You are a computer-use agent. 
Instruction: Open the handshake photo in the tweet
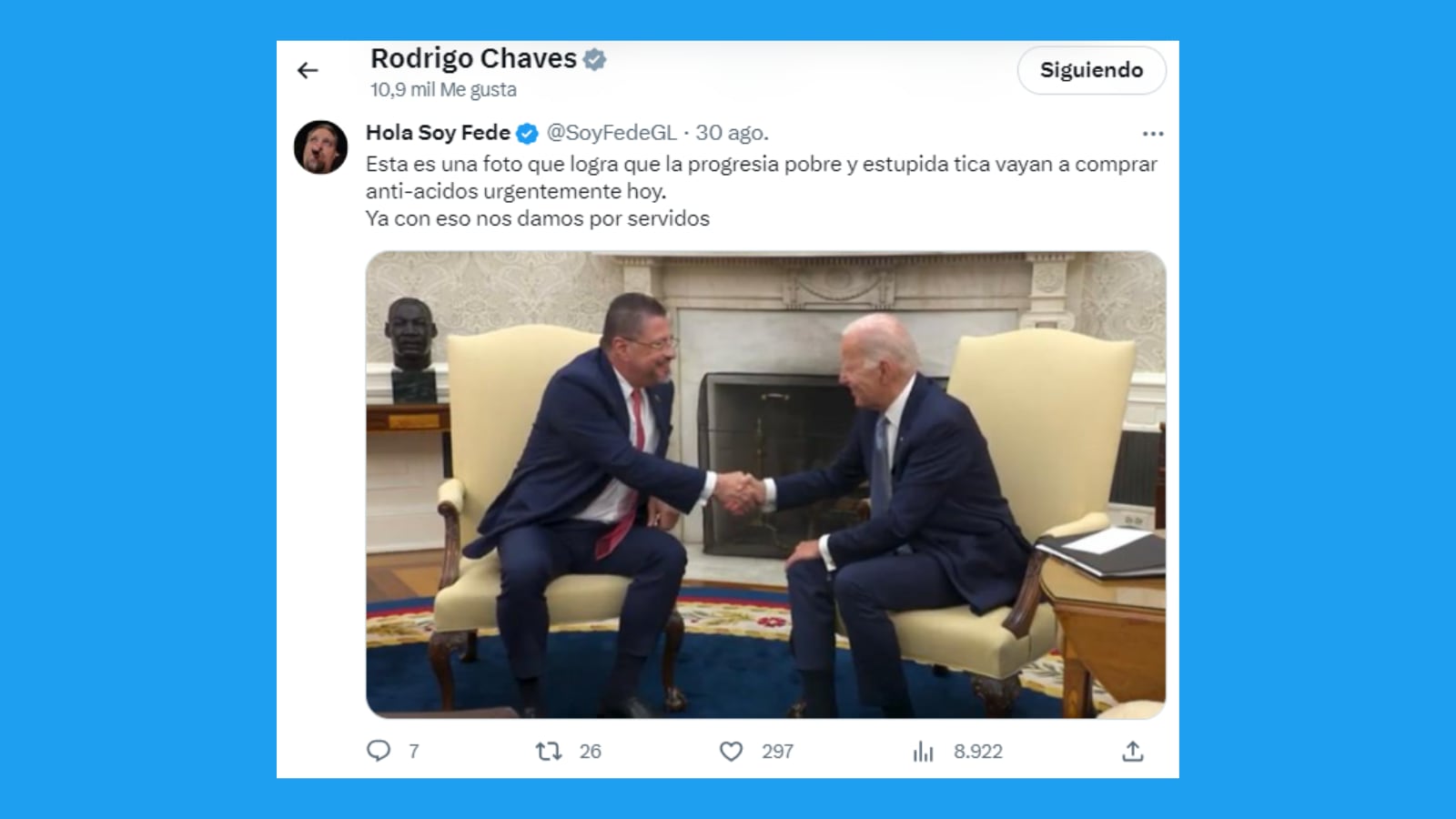pos(765,485)
